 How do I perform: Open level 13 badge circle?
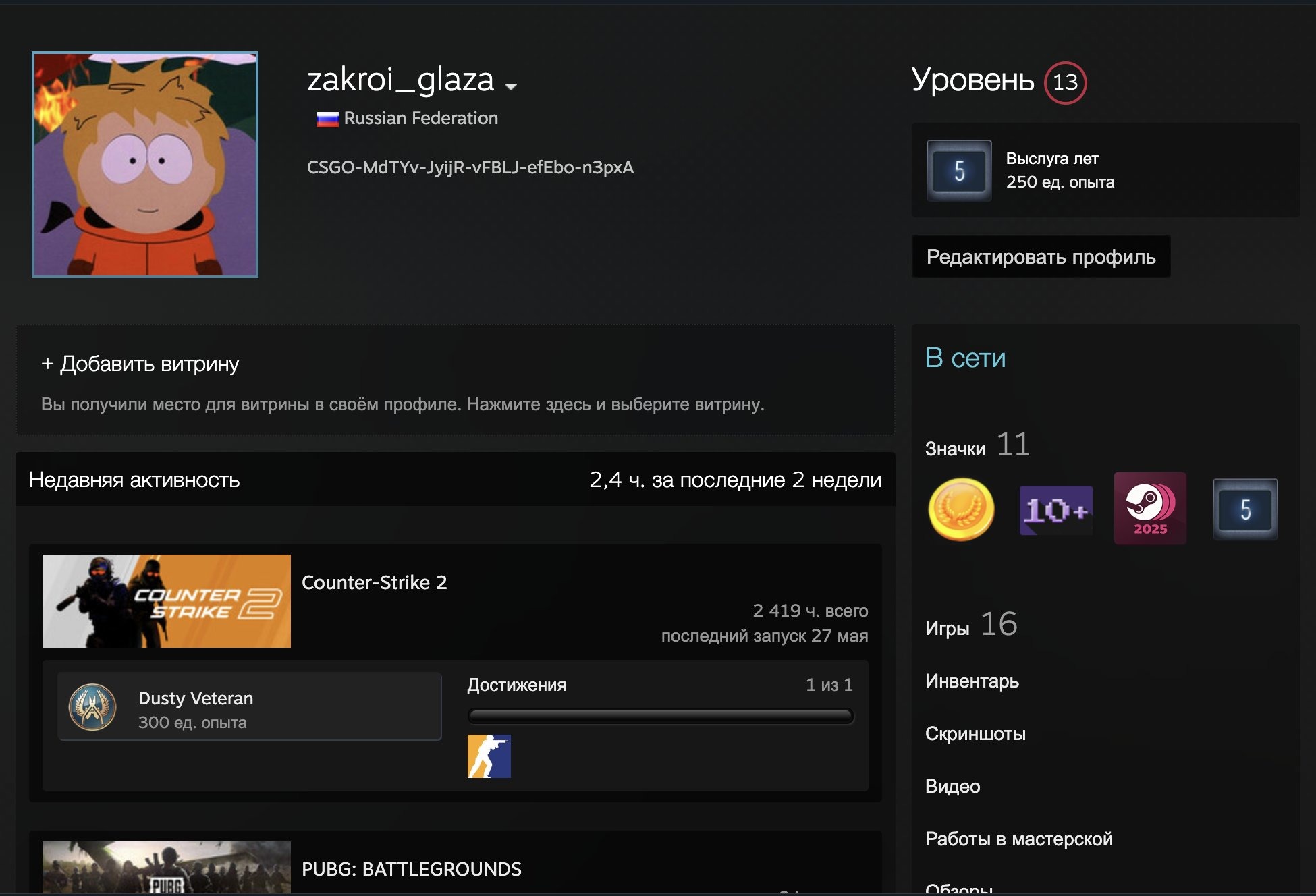1065,82
